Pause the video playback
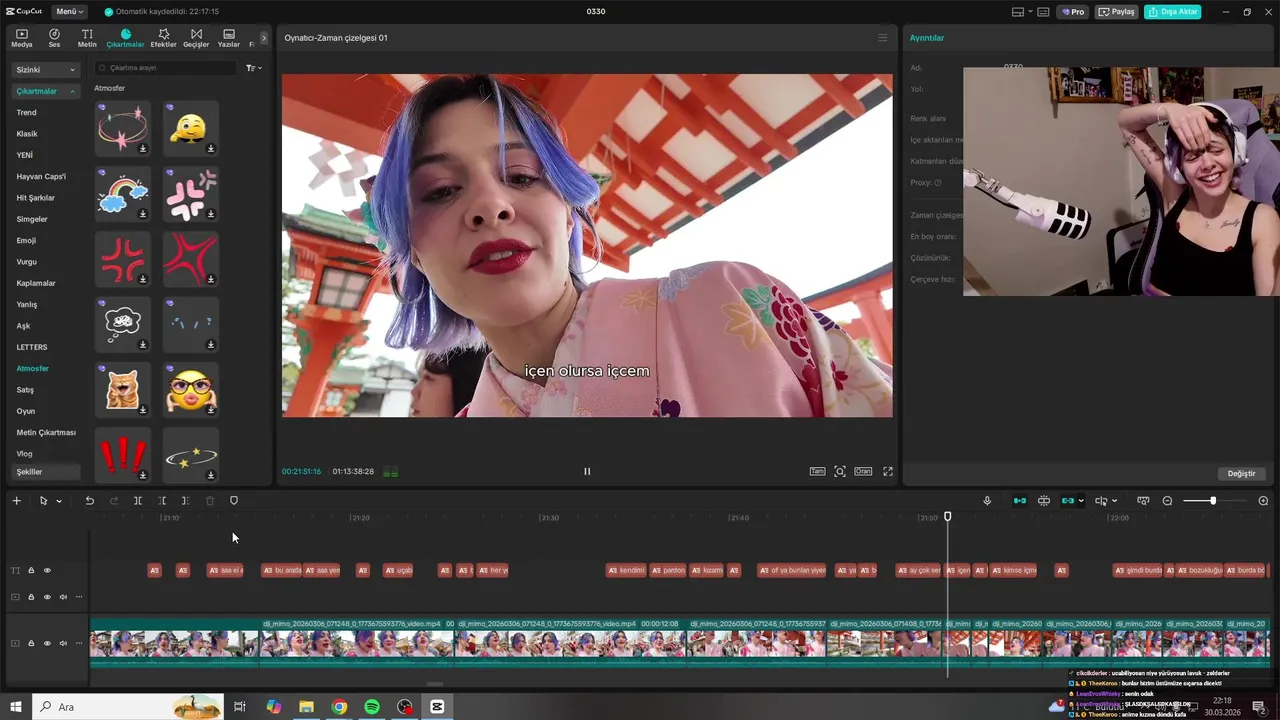Image resolution: width=1280 pixels, height=720 pixels. coord(587,471)
